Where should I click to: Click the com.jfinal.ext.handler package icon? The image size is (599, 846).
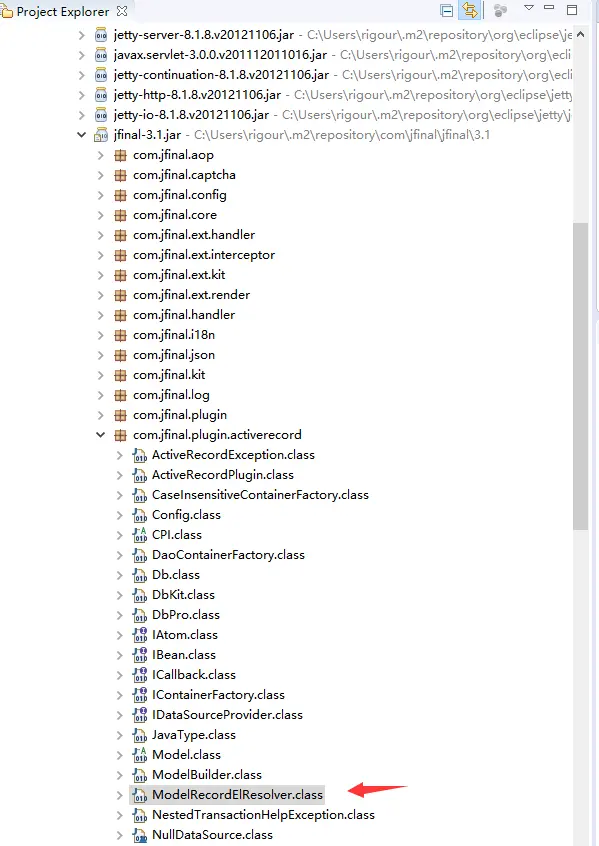pyautogui.click(x=120, y=235)
